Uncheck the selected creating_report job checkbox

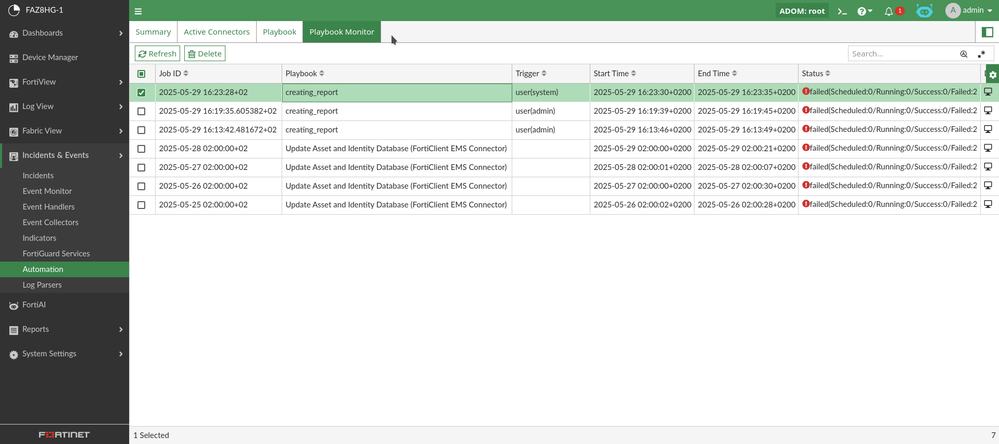[x=141, y=92]
